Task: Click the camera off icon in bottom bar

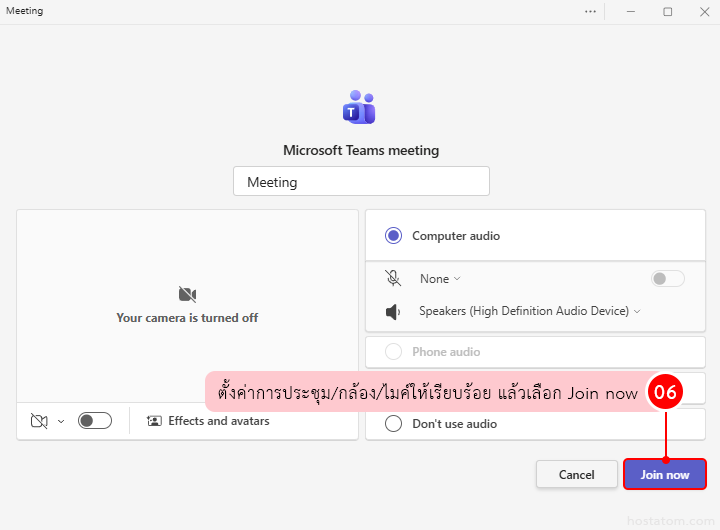Action: click(x=39, y=421)
